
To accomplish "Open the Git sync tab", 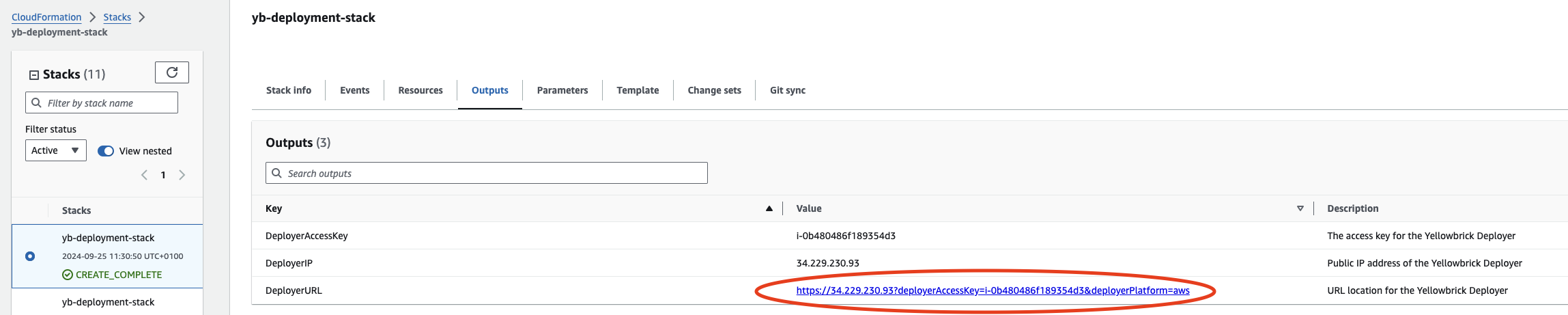I will click(787, 90).
